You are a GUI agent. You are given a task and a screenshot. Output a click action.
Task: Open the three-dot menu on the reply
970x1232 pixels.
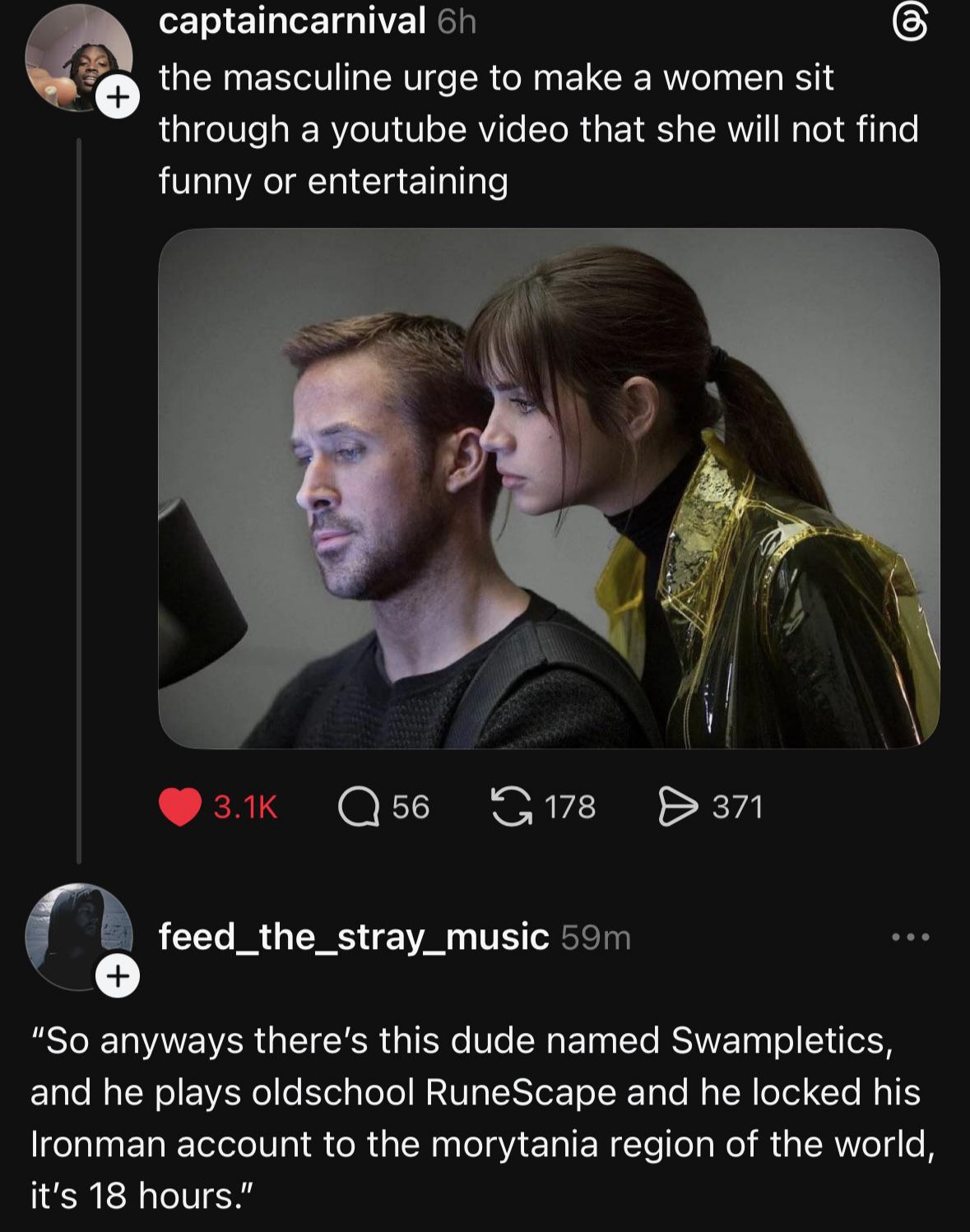(x=911, y=937)
